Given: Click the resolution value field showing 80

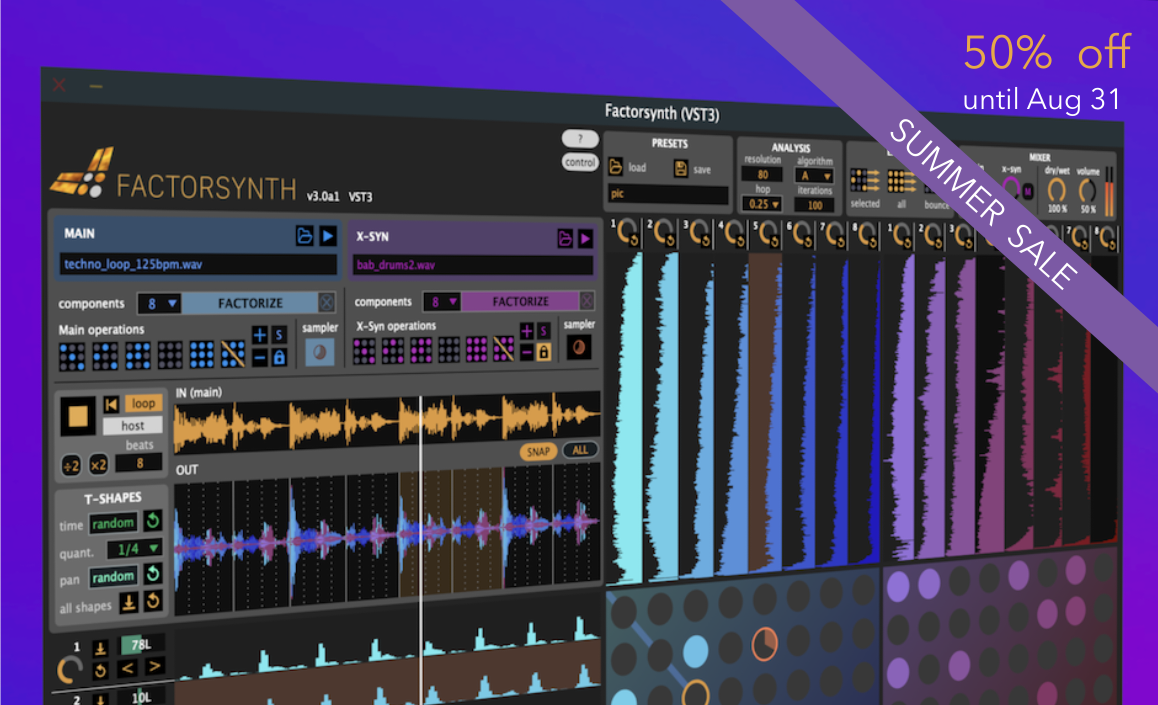Looking at the screenshot, I should (763, 175).
